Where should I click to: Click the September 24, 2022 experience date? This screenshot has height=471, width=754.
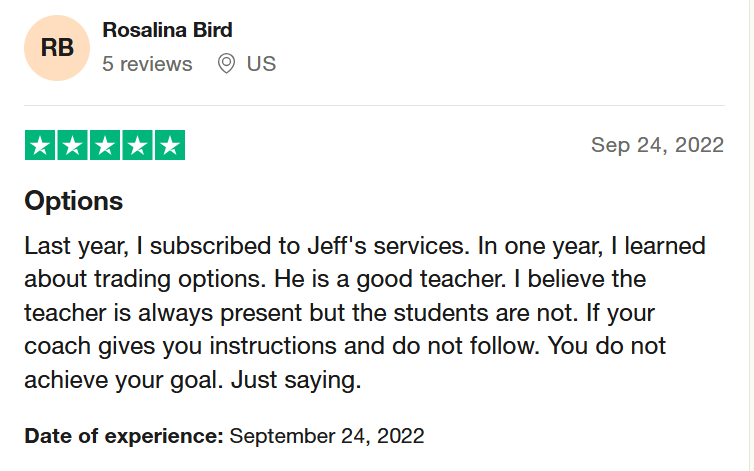pos(327,436)
